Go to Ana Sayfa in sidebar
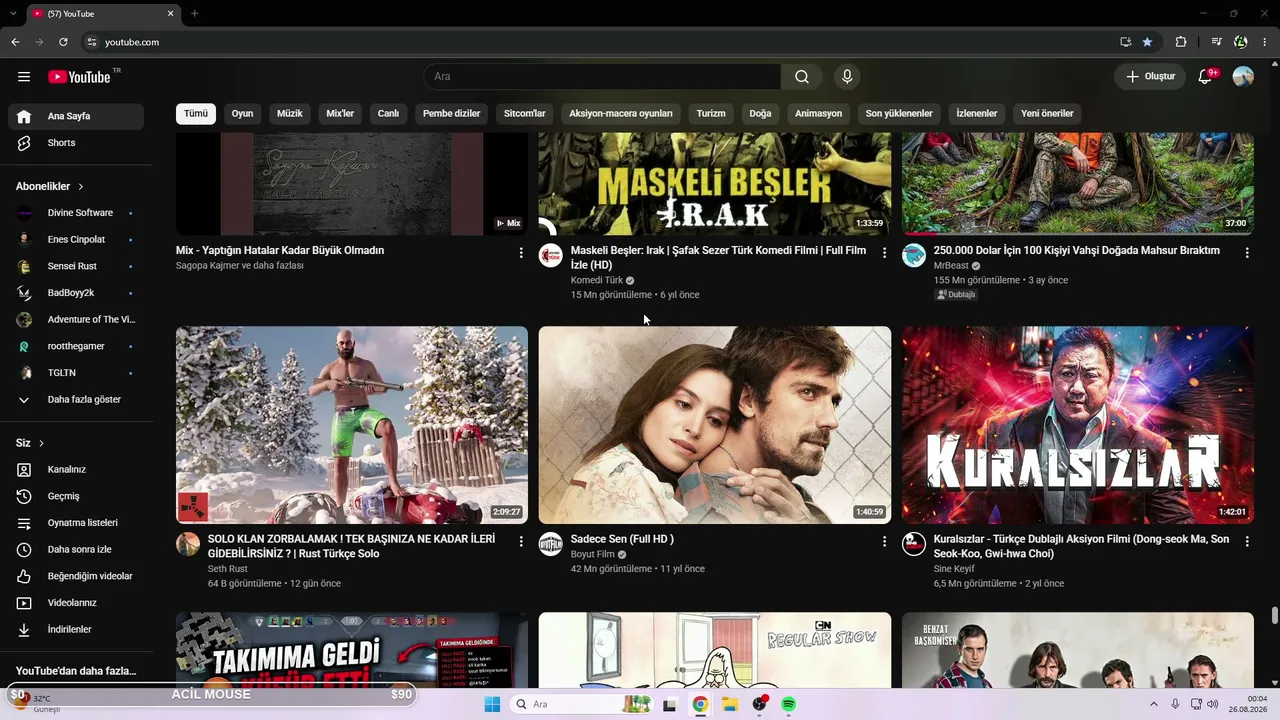This screenshot has width=1280, height=720. [76, 116]
